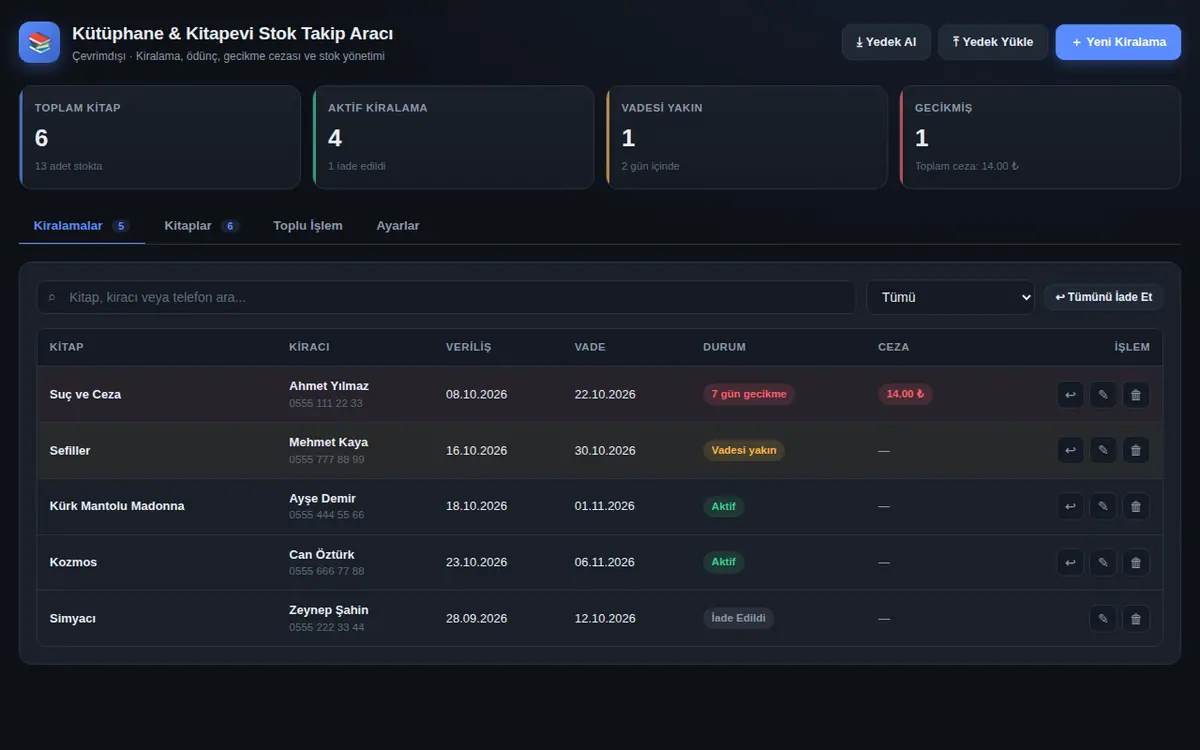Click the Vade column header
Image resolution: width=1200 pixels, height=750 pixels.
point(590,347)
